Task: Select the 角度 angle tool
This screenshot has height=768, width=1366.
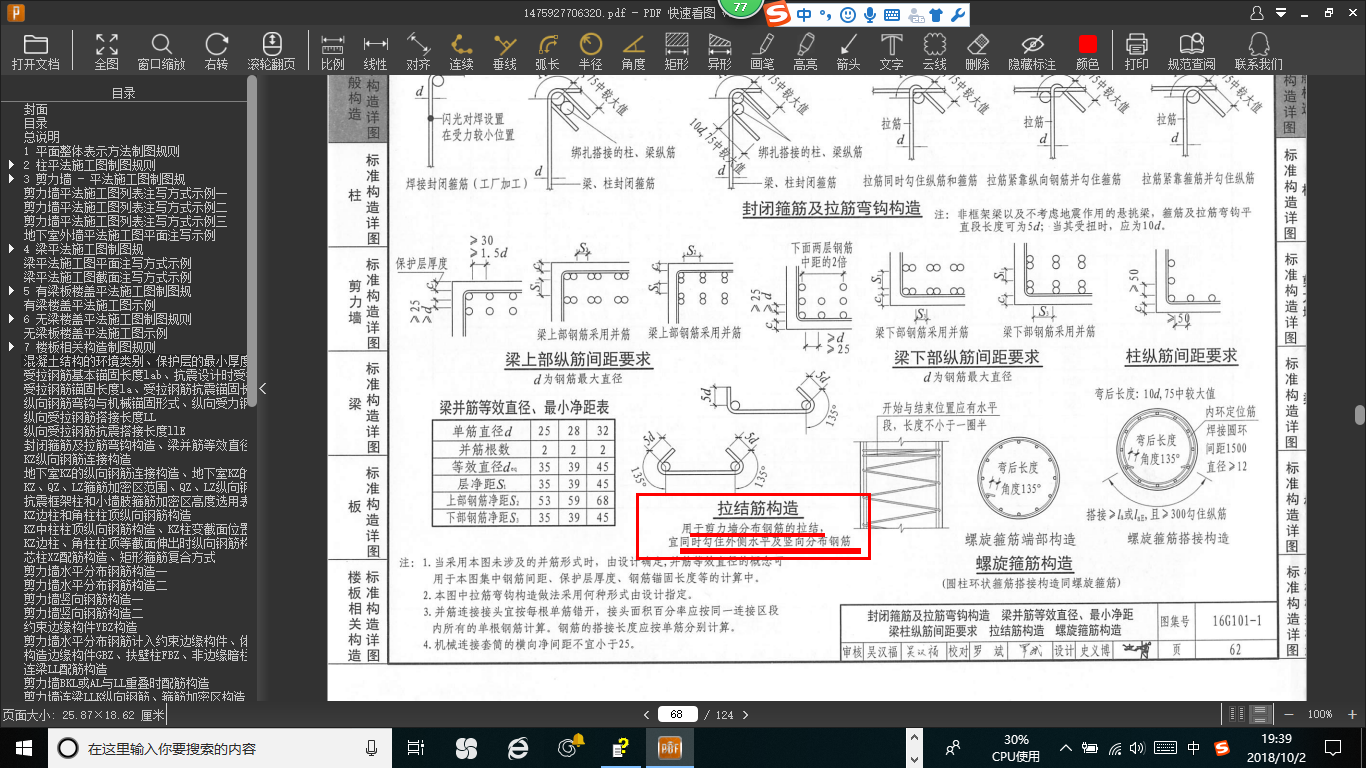Action: coord(633,51)
